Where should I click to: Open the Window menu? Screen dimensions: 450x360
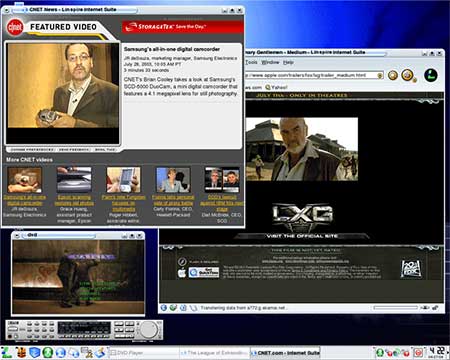tap(270, 62)
